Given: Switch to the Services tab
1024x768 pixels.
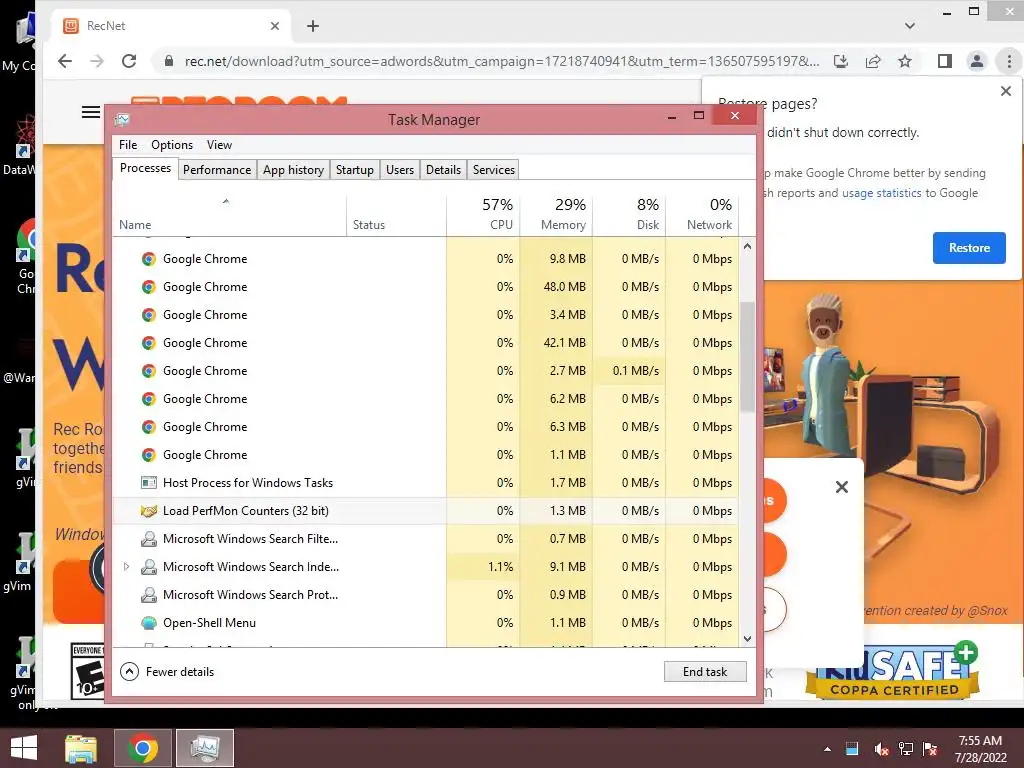Looking at the screenshot, I should (494, 170).
